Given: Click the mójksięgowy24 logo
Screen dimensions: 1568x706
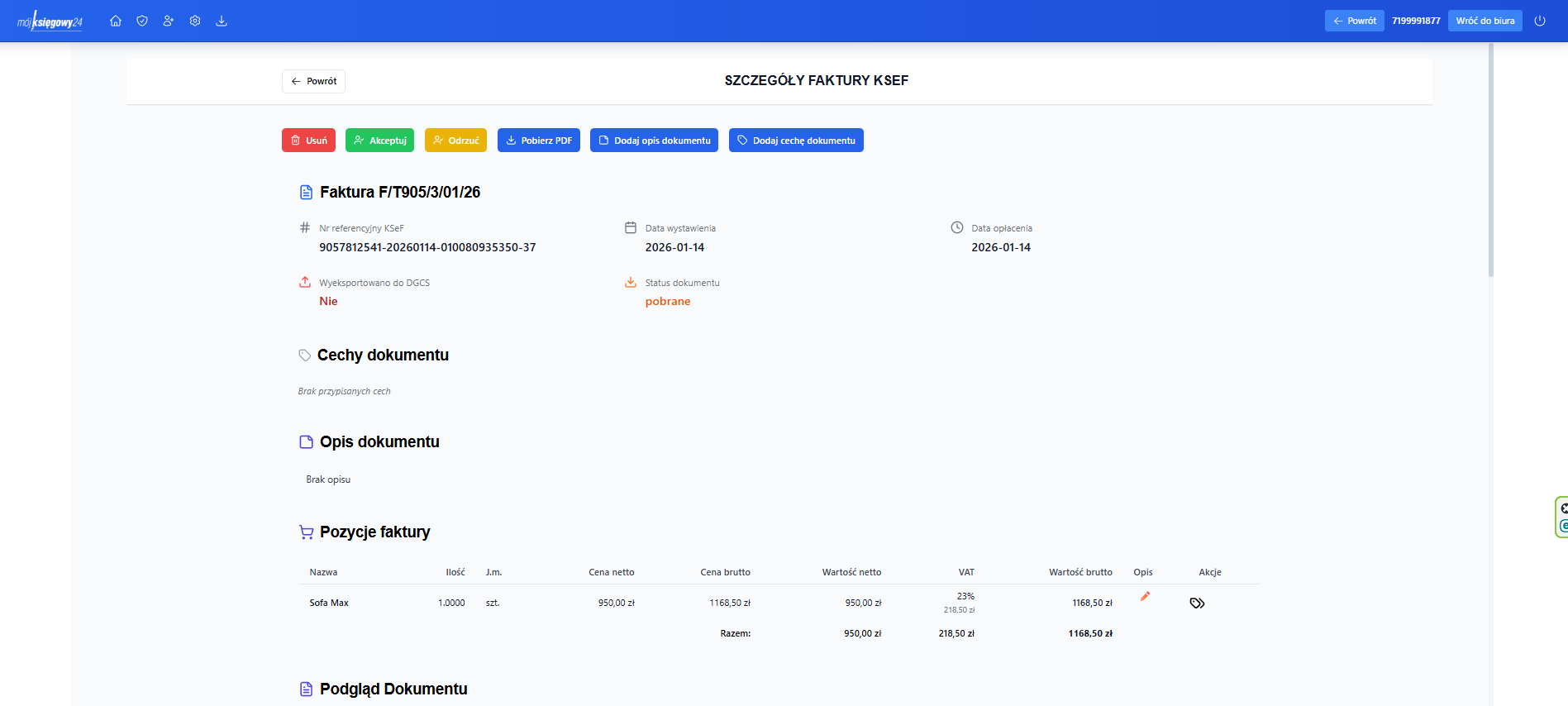Looking at the screenshot, I should click(x=50, y=21).
